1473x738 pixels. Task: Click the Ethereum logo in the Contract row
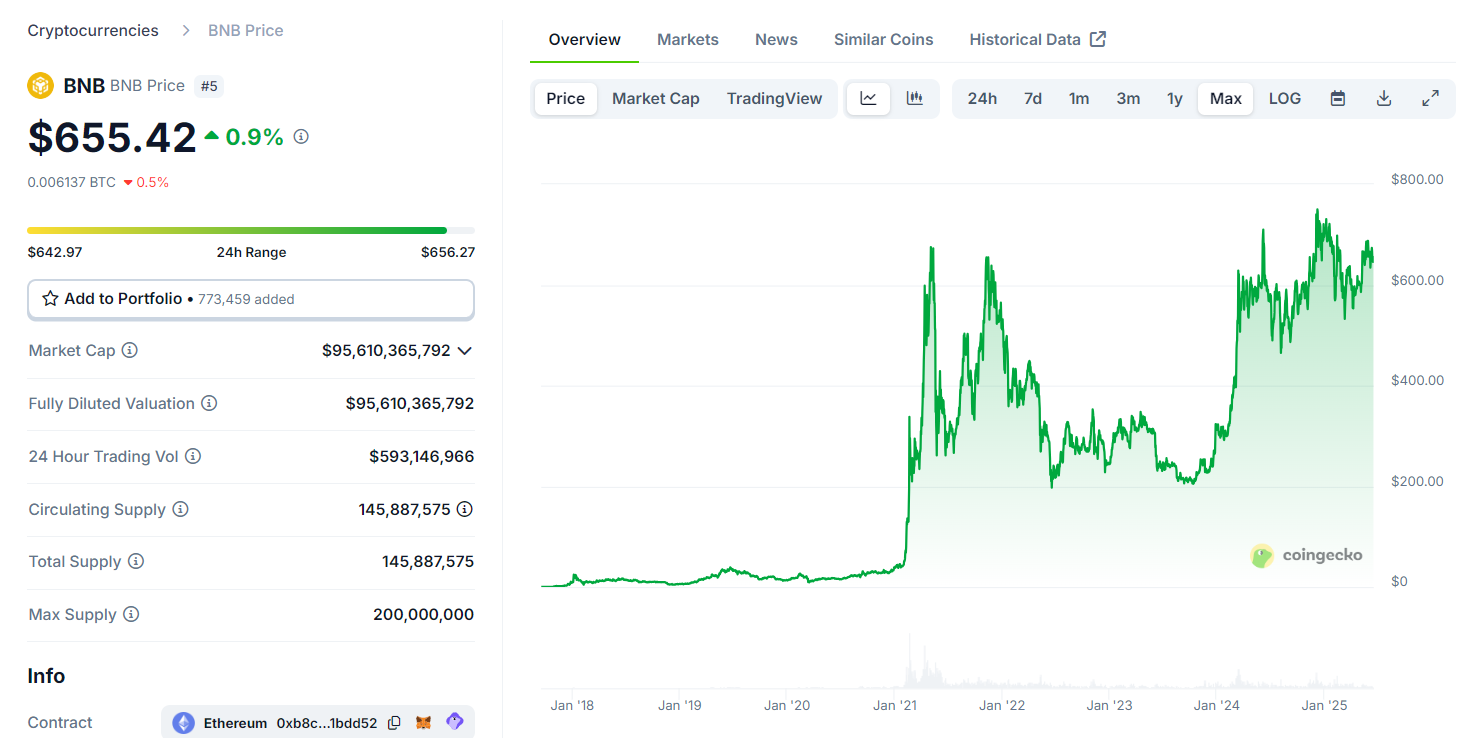[x=184, y=723]
